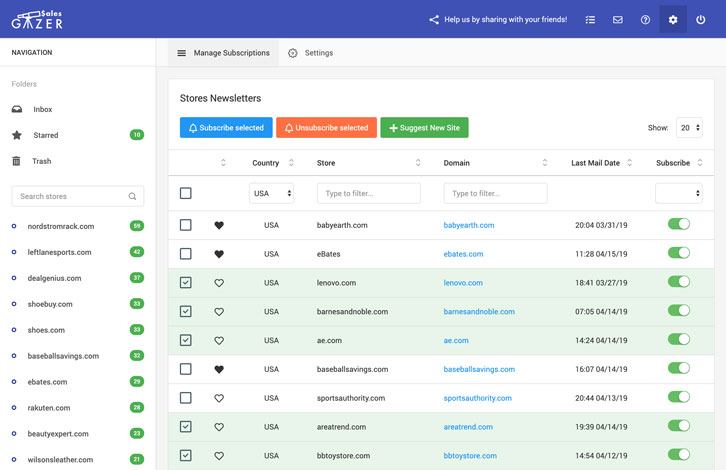Open wilsonsleather.com in the sidebar
Screen dimensions: 726x470
tap(60, 460)
